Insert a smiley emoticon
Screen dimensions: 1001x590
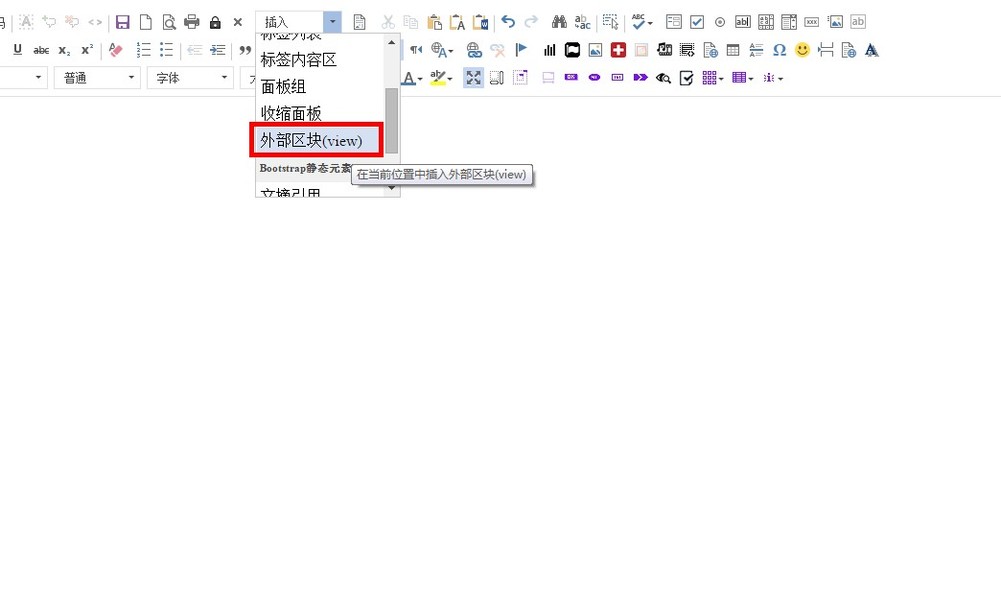coord(802,50)
